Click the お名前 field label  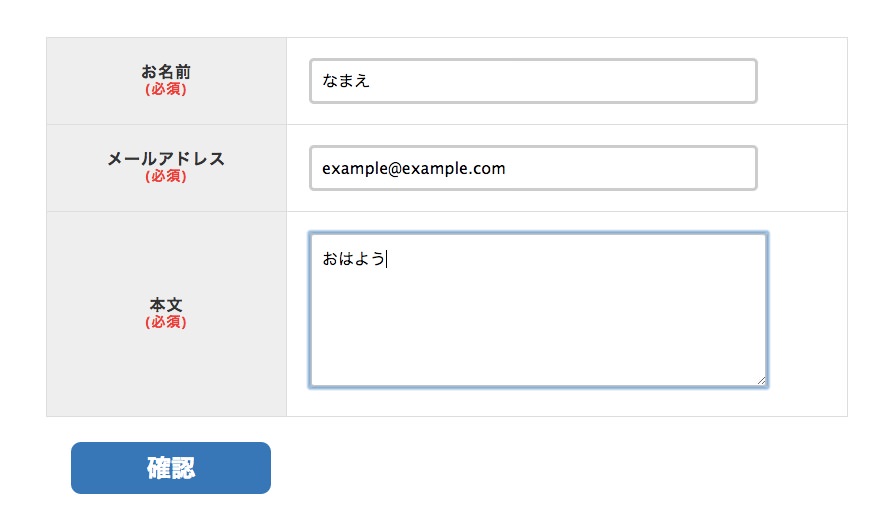tap(166, 72)
